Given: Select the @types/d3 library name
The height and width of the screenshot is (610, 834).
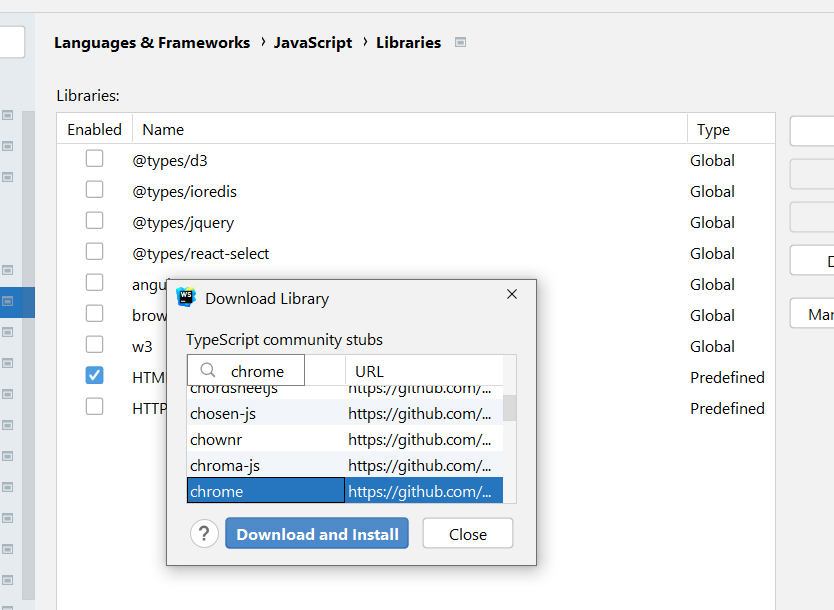Looking at the screenshot, I should coord(170,161).
